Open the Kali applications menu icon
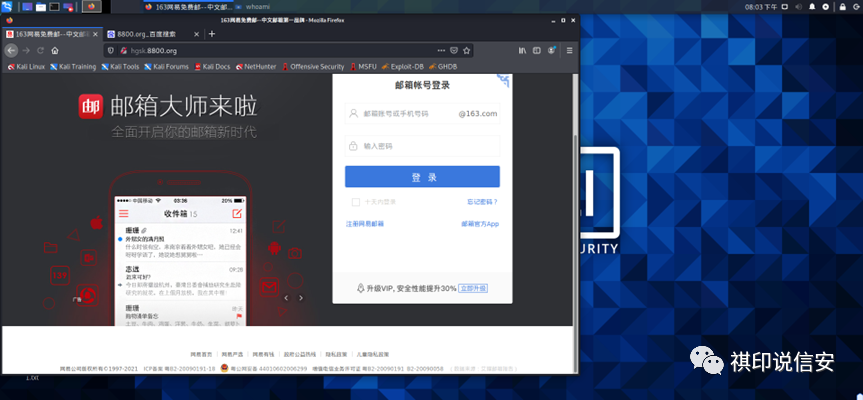This screenshot has width=863, height=400. (x=8, y=7)
